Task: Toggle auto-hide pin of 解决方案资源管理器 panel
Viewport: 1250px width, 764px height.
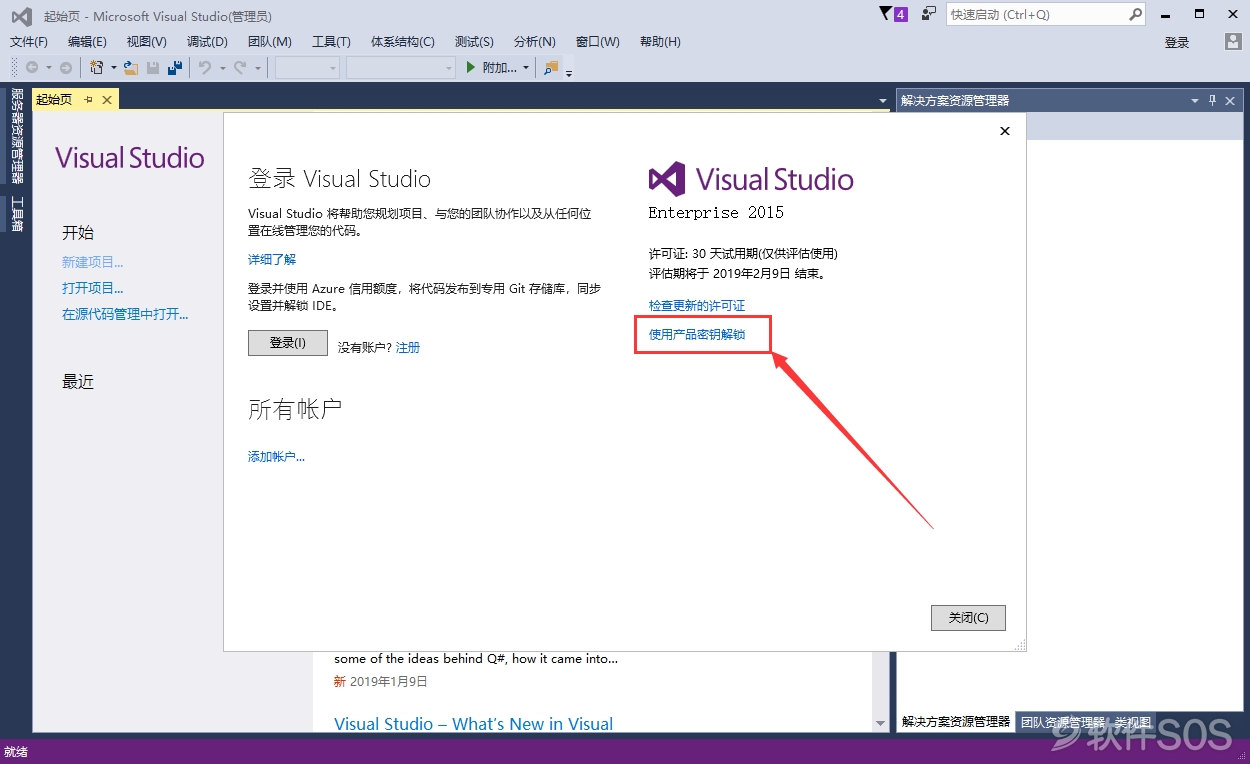Action: 1213,100
